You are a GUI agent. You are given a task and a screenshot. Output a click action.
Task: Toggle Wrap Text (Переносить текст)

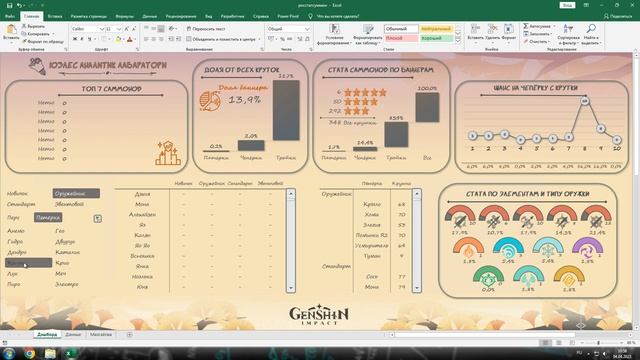(x=206, y=29)
